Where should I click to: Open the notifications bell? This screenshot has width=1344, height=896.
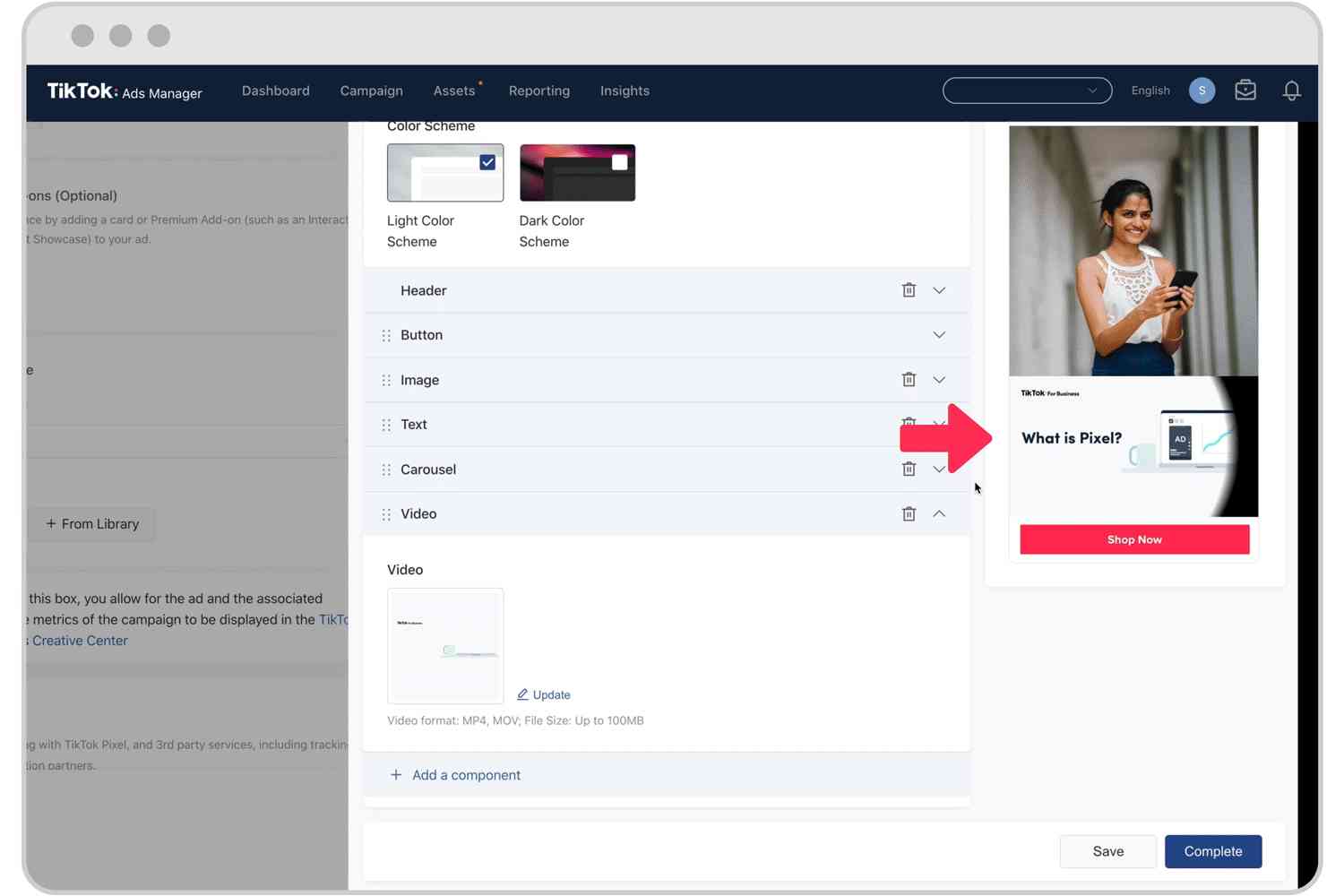click(x=1291, y=90)
